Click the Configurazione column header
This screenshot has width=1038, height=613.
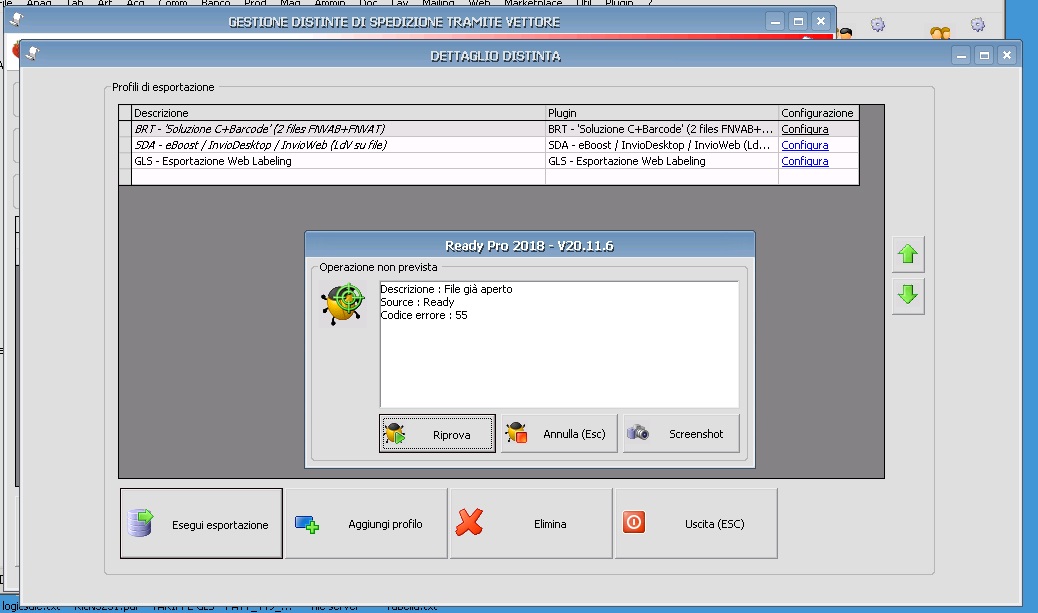tap(819, 113)
